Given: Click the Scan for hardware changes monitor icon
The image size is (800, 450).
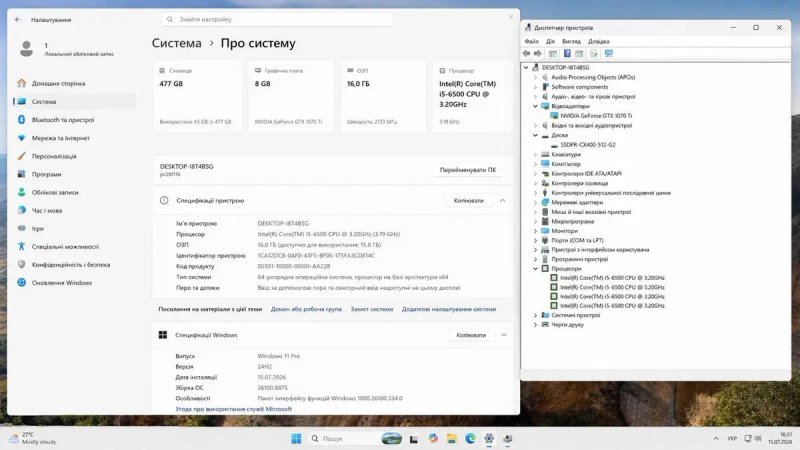Looking at the screenshot, I should coord(609,54).
